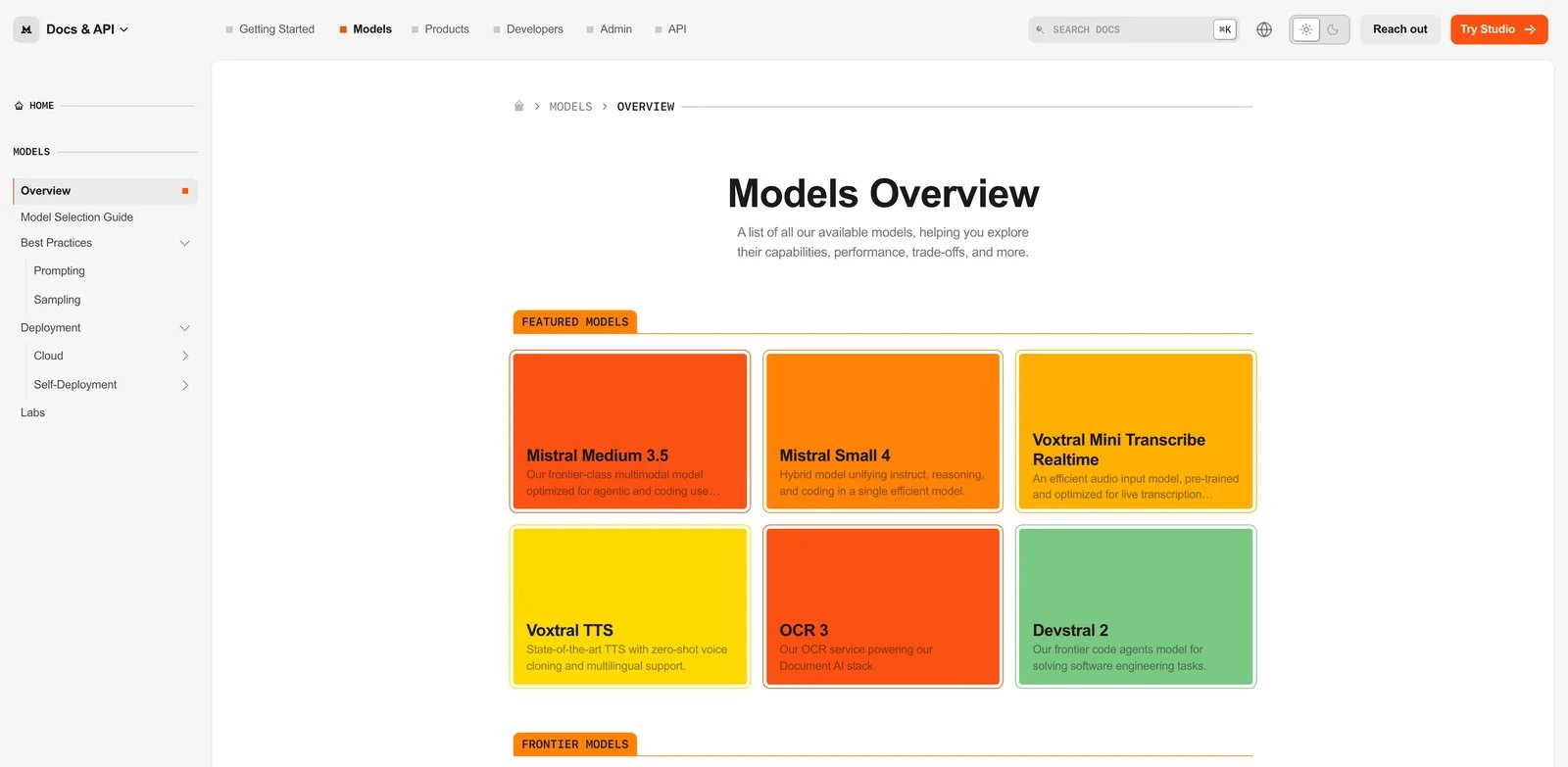
Task: Open the Mistral Medium 3.5 card
Action: click(x=630, y=431)
